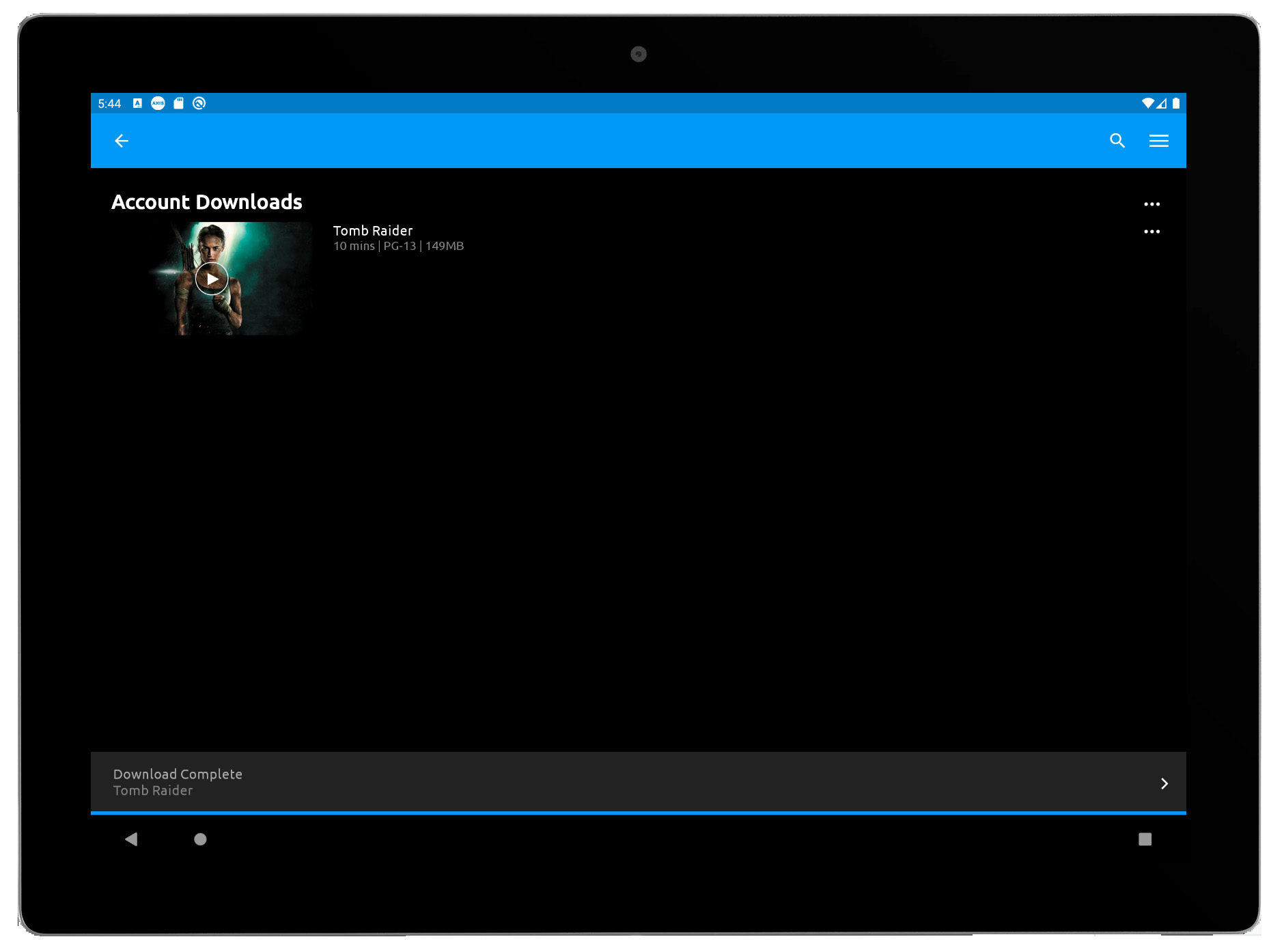
Task: Tap the AXIS notification icon in status bar
Action: point(158,103)
